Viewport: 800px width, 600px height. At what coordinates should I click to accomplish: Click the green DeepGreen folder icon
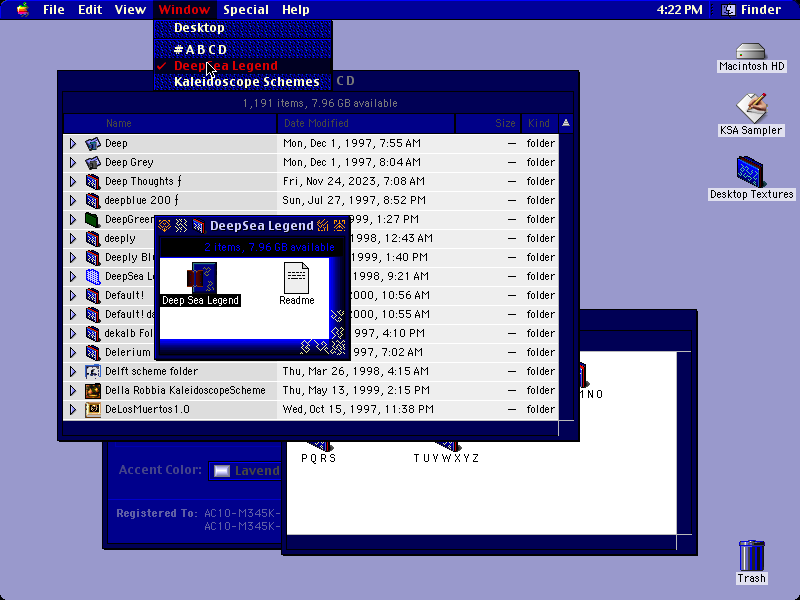click(92, 219)
